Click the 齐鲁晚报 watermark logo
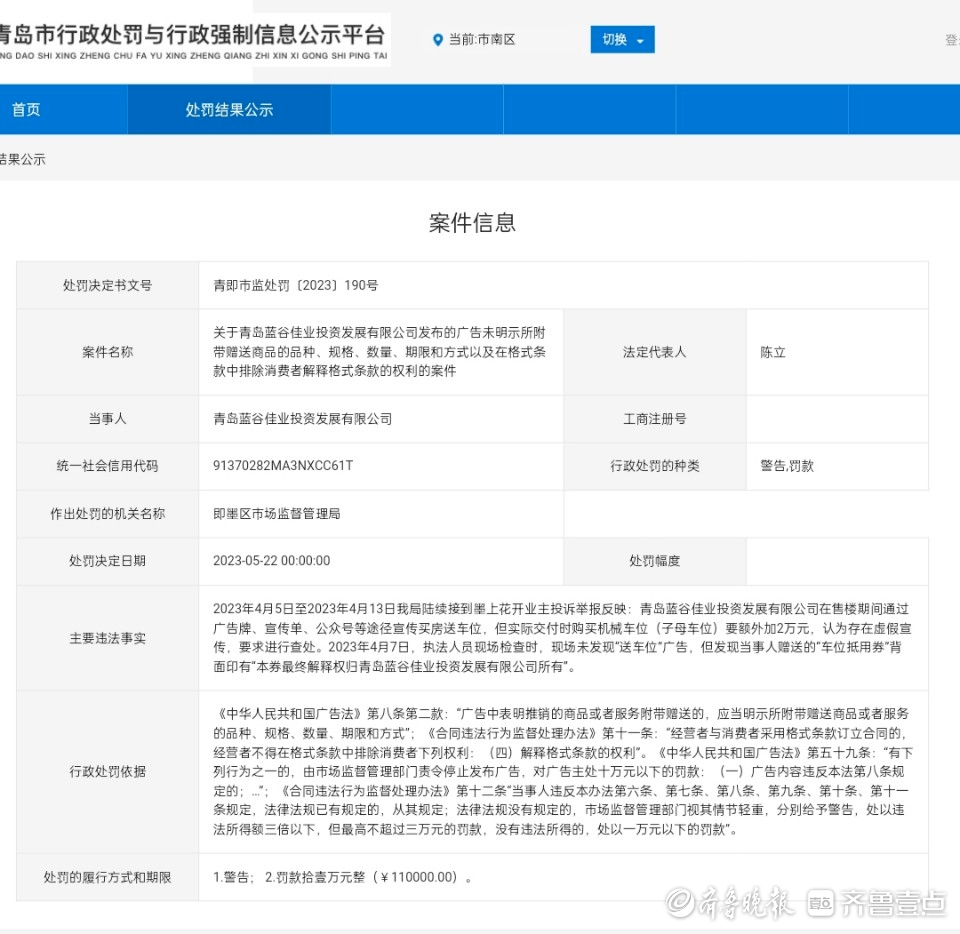 click(731, 903)
